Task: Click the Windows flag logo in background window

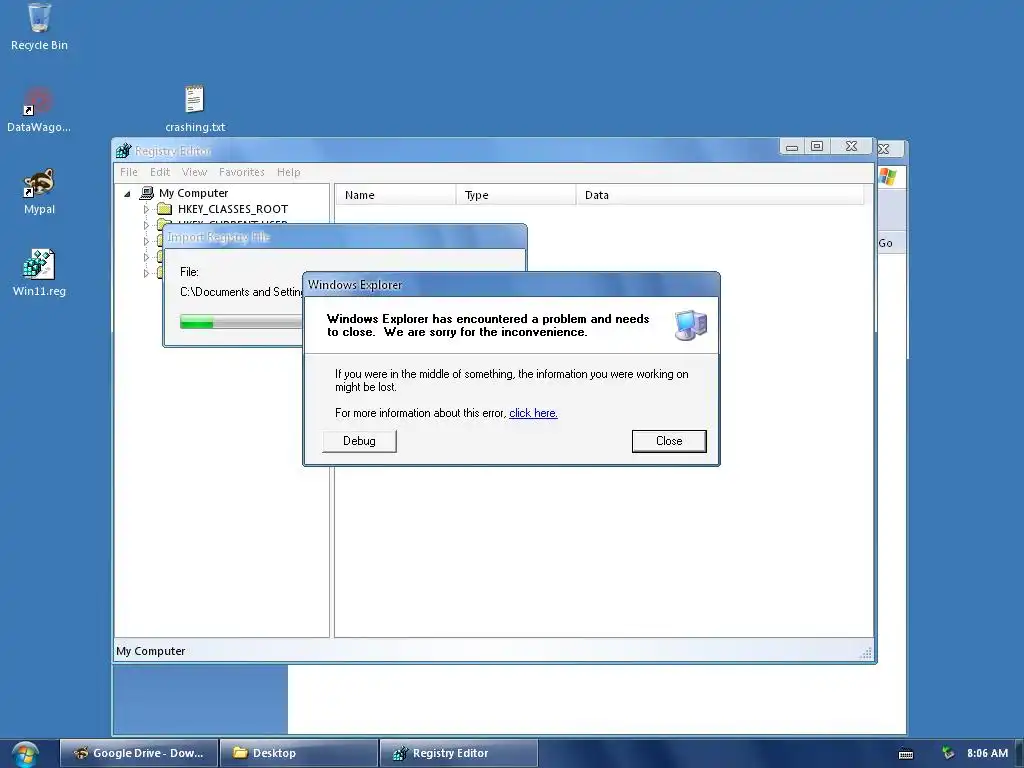Action: [x=888, y=176]
